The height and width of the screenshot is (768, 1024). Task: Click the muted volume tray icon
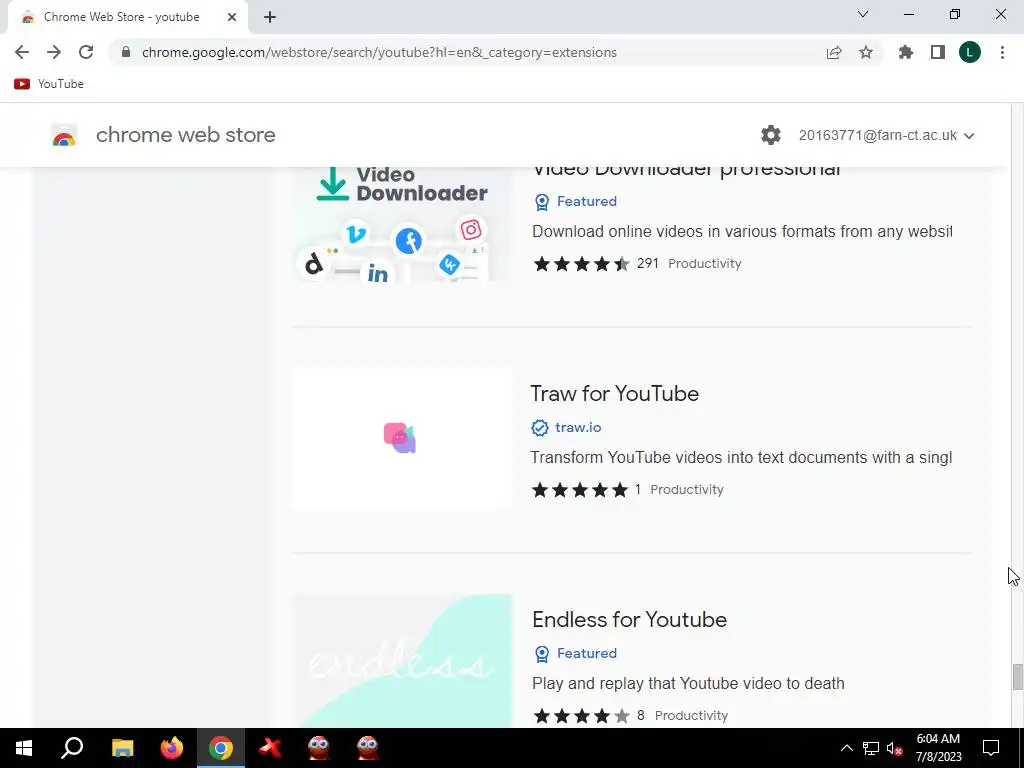point(895,748)
